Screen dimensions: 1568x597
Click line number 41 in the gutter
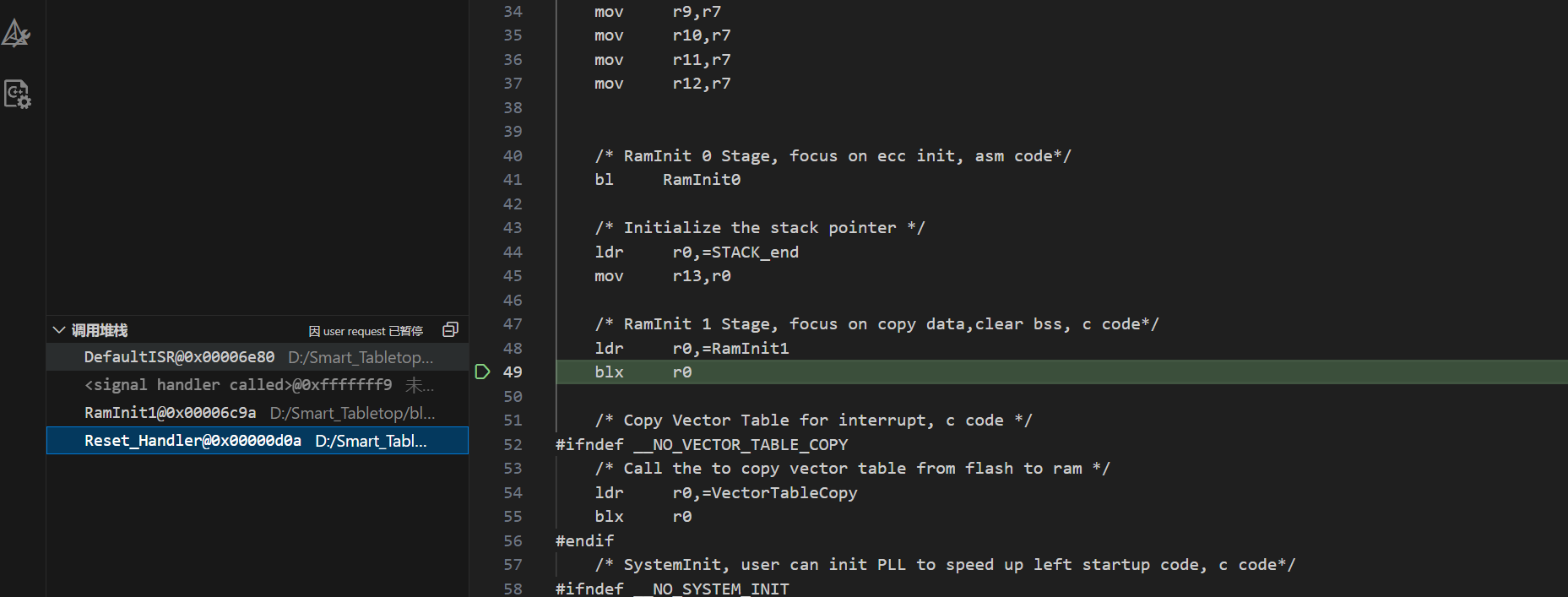tap(513, 180)
